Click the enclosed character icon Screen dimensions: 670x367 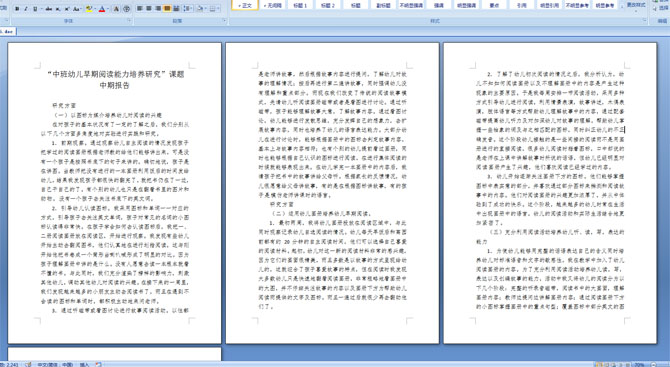tap(127, 9)
